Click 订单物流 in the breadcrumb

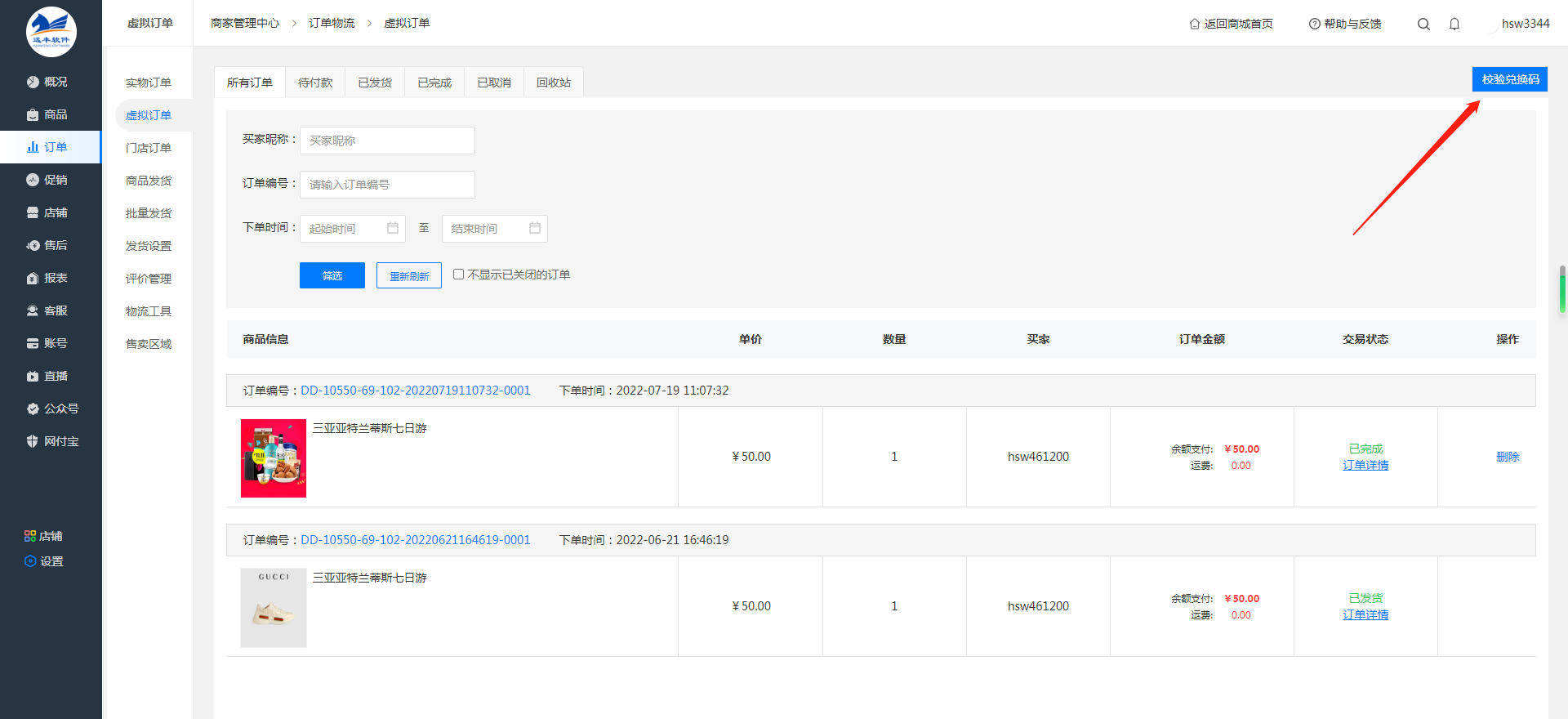tap(332, 23)
